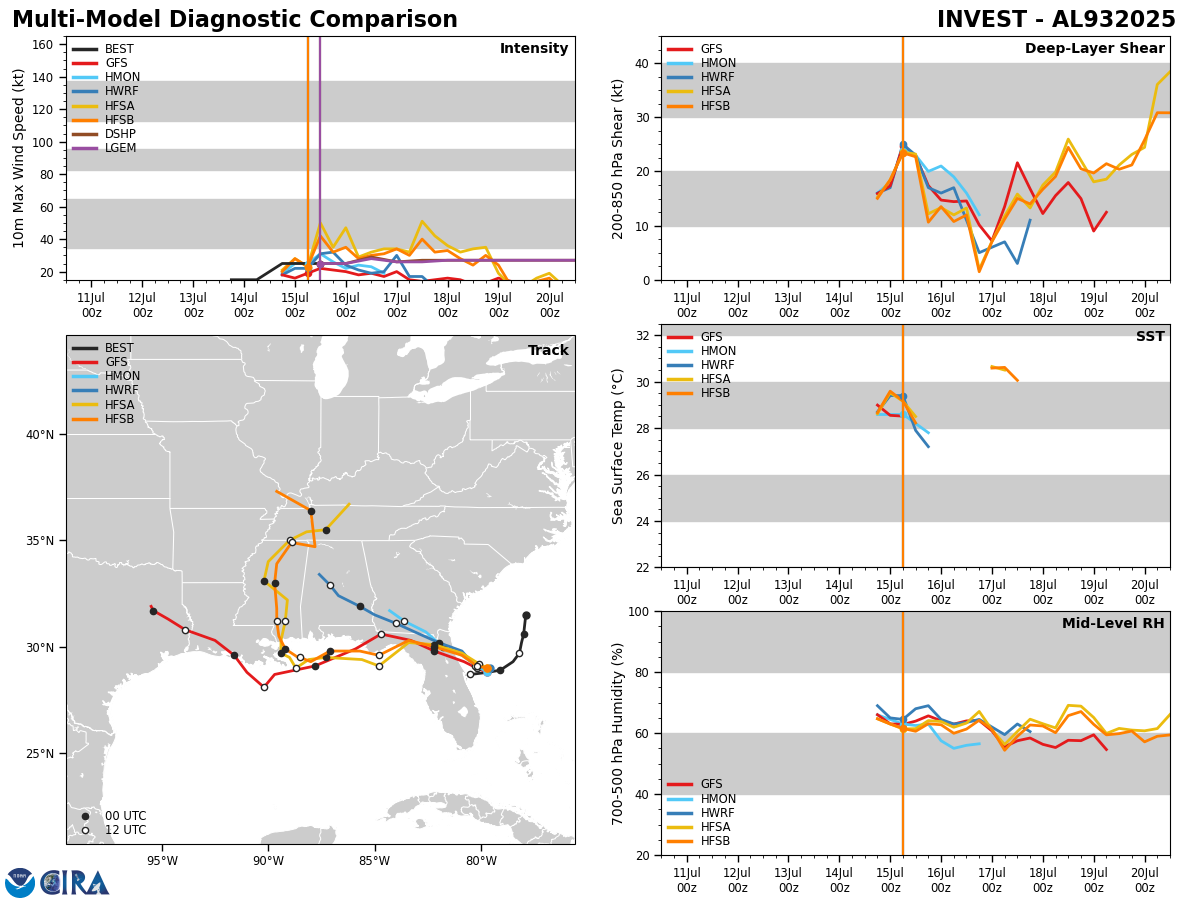Select the Deep-Layer Shear panel title

point(1094,49)
